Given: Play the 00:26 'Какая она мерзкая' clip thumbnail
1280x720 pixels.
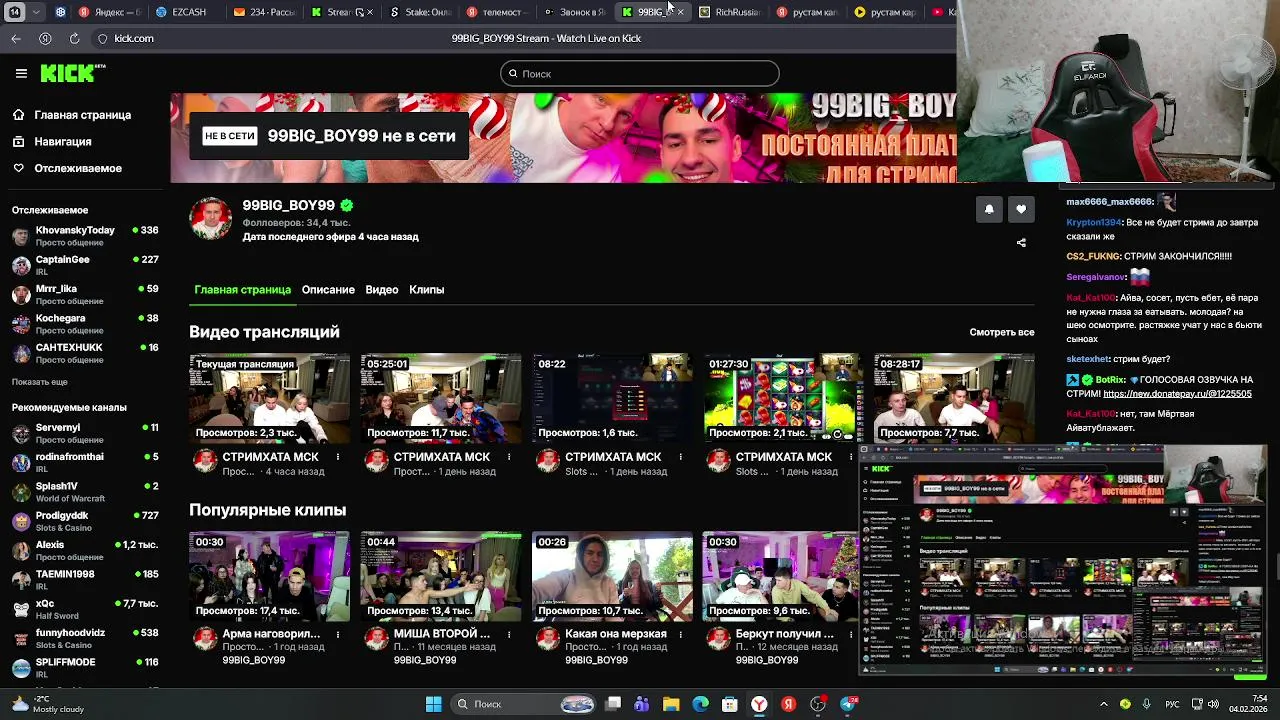Looking at the screenshot, I should [612, 576].
